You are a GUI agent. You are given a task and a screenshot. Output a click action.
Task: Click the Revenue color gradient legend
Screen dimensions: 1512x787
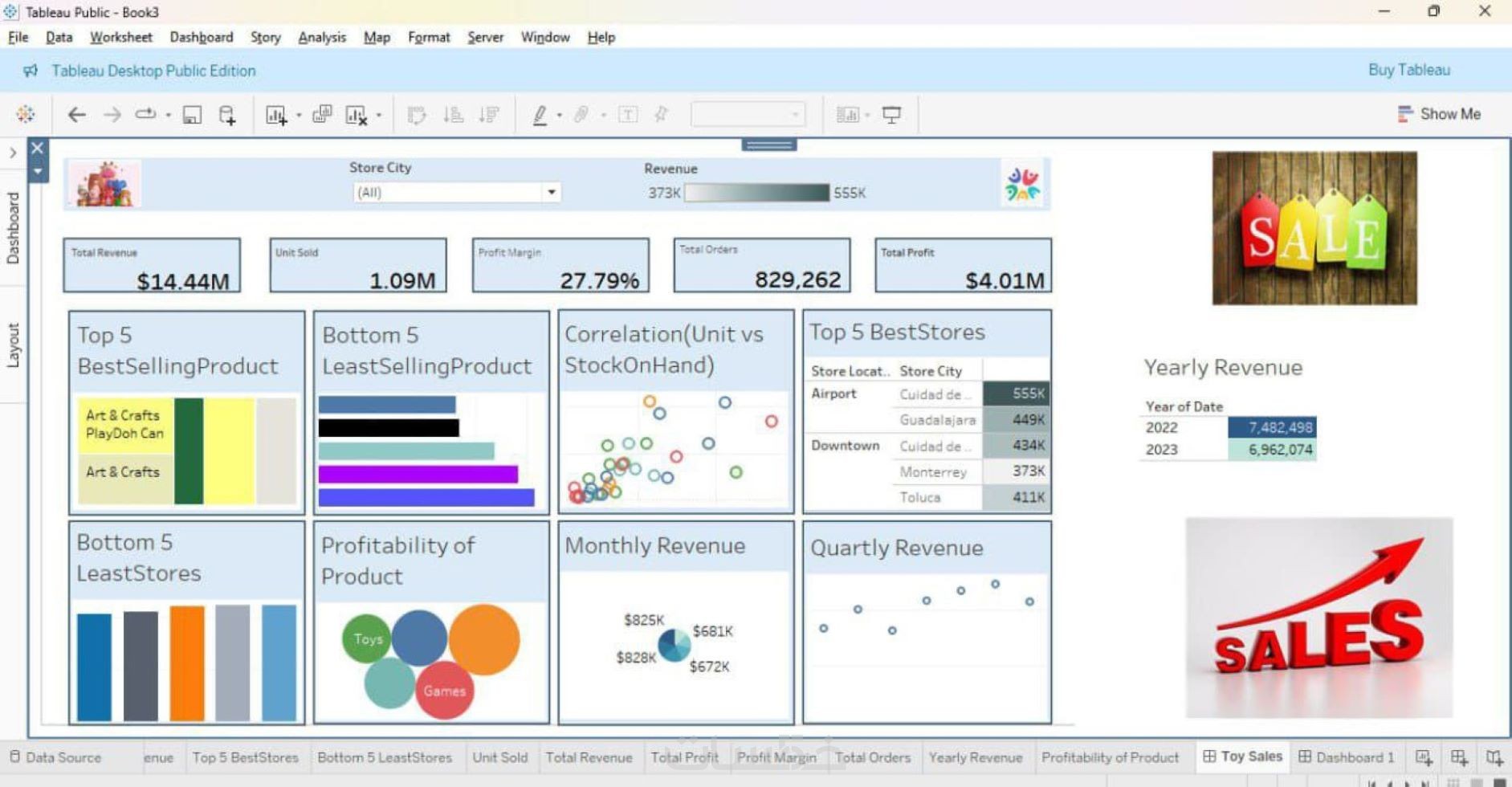coord(756,193)
